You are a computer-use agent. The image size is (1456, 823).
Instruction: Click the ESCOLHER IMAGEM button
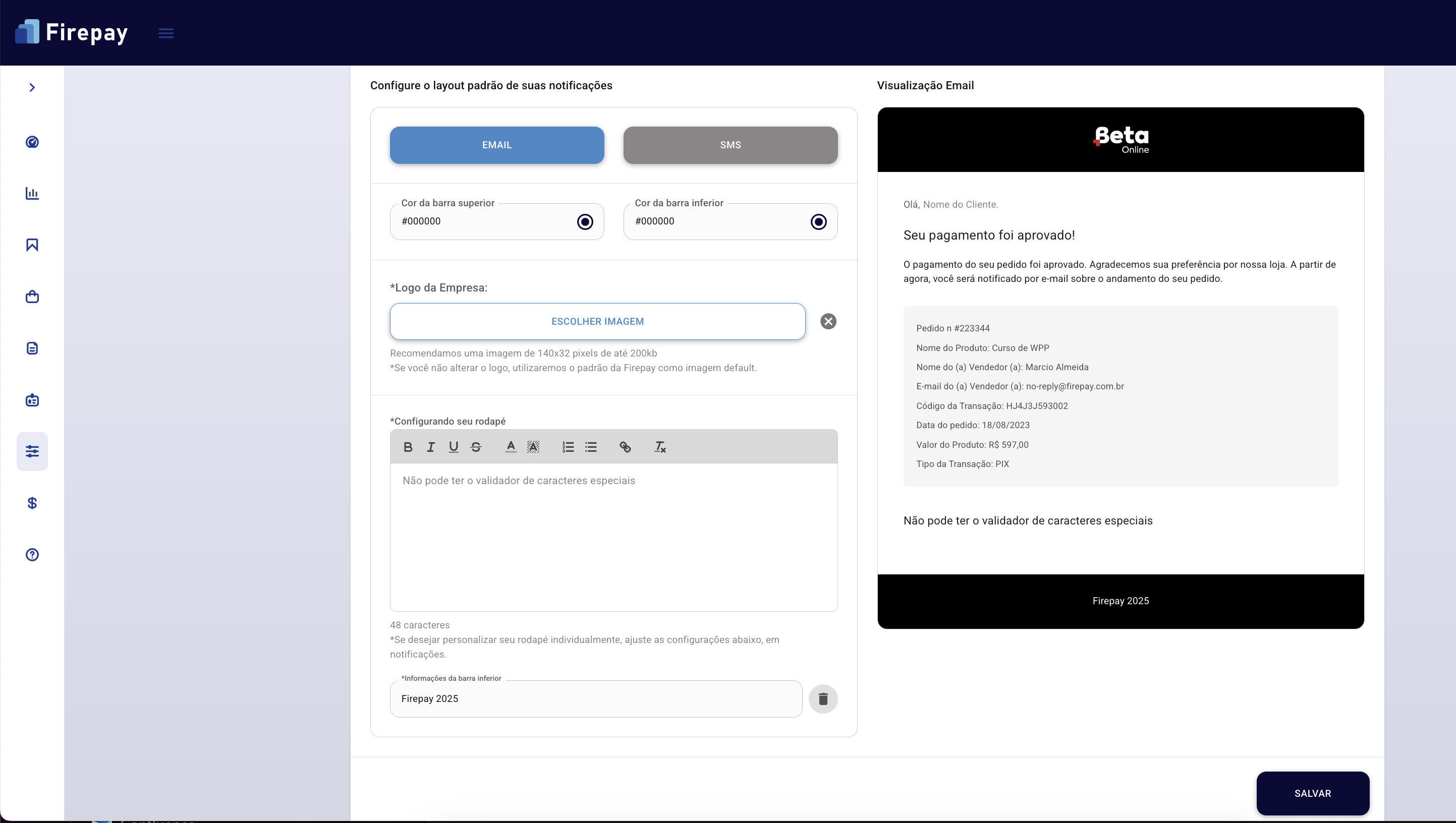598,322
